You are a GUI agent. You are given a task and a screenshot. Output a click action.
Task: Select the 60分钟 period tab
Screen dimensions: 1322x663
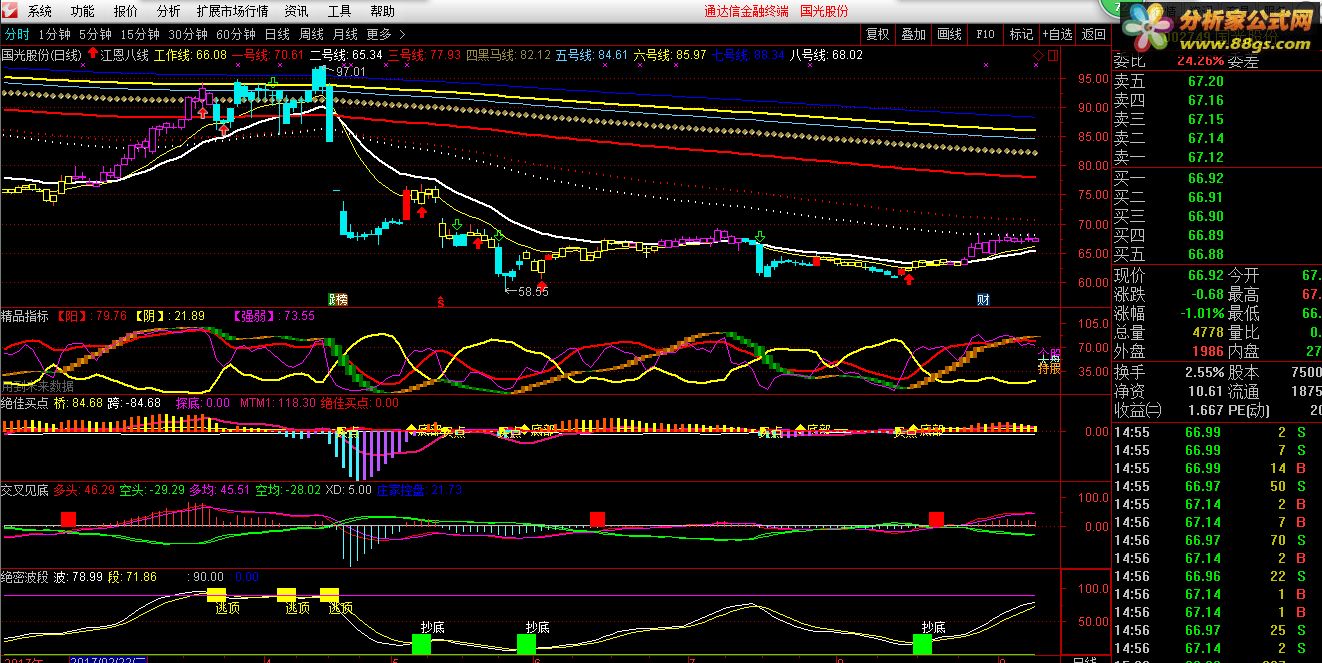coord(236,34)
